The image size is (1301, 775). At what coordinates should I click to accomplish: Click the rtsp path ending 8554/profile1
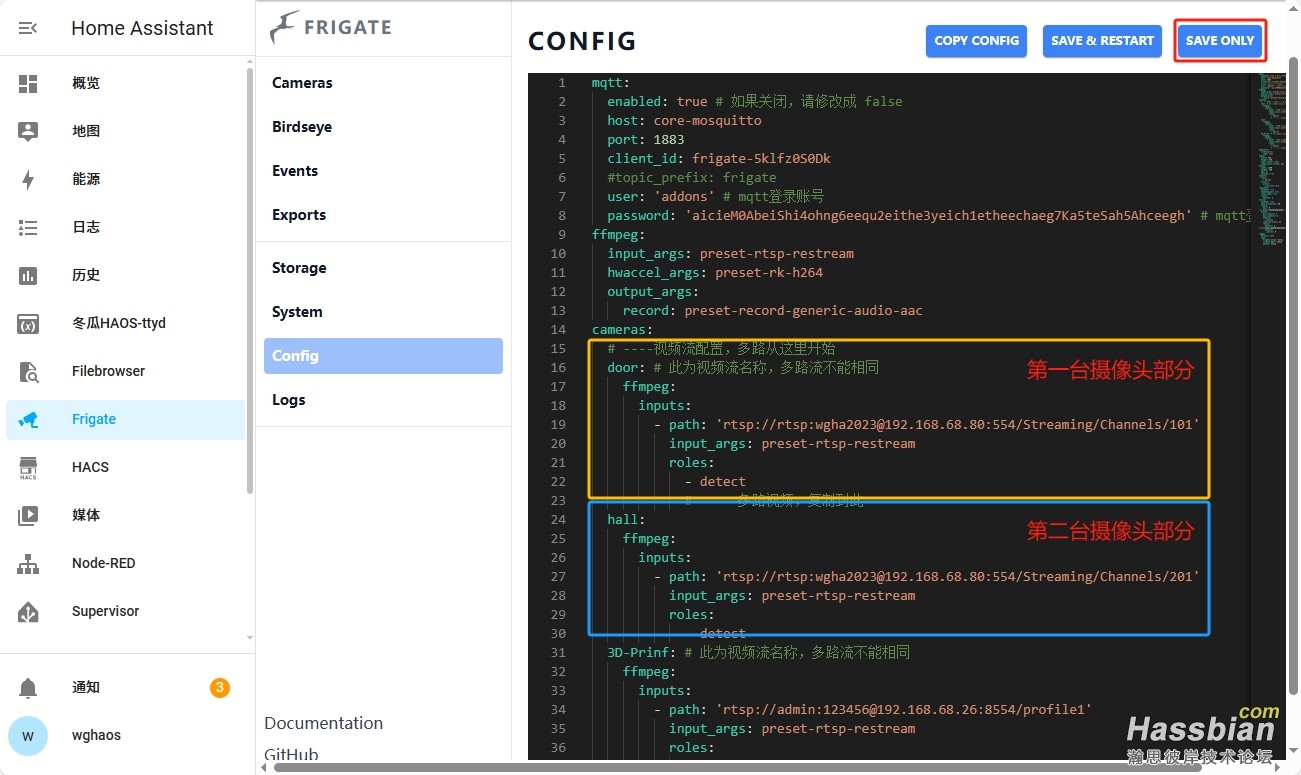(903, 710)
